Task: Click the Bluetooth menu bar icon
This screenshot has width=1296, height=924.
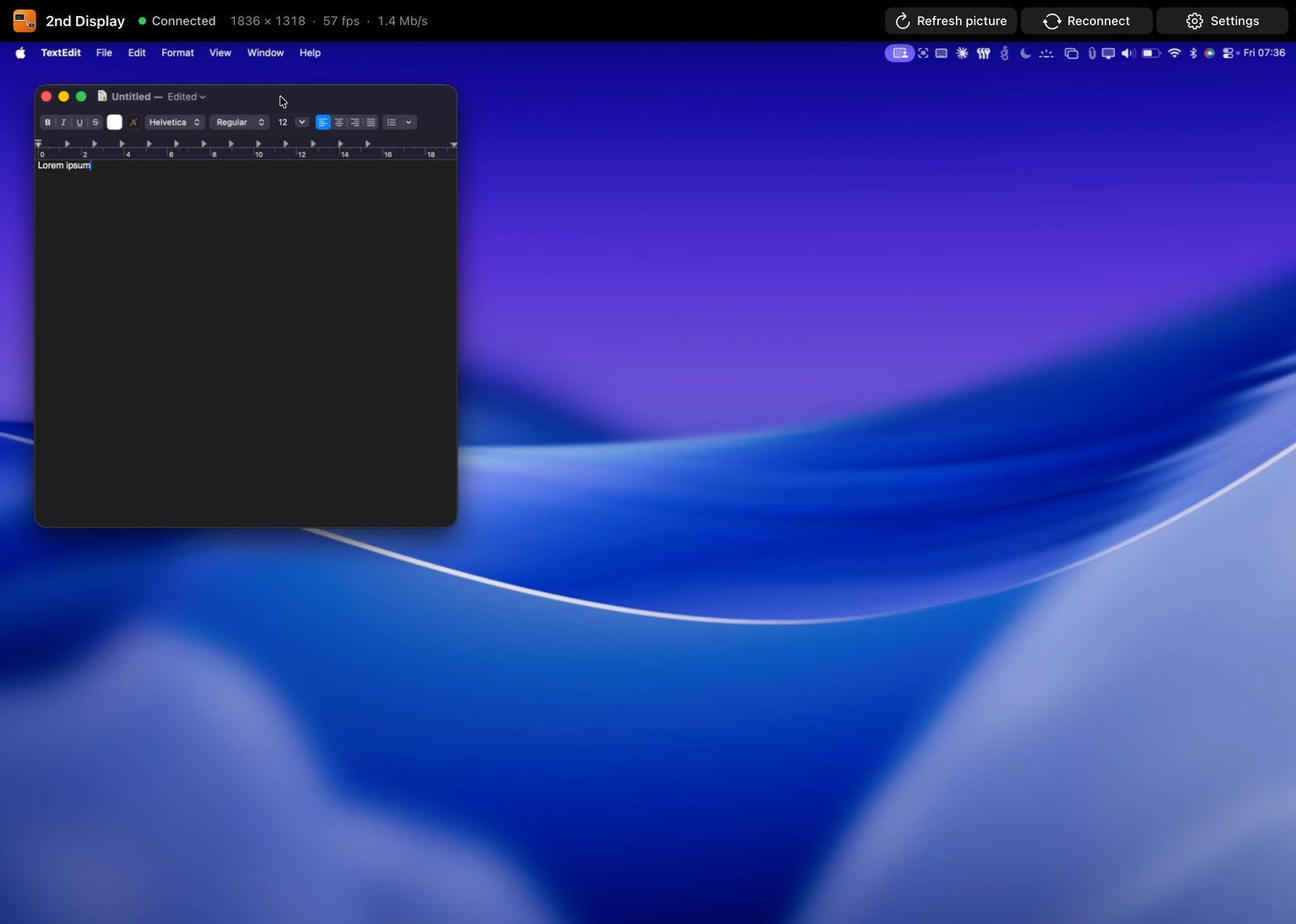Action: [x=1193, y=53]
